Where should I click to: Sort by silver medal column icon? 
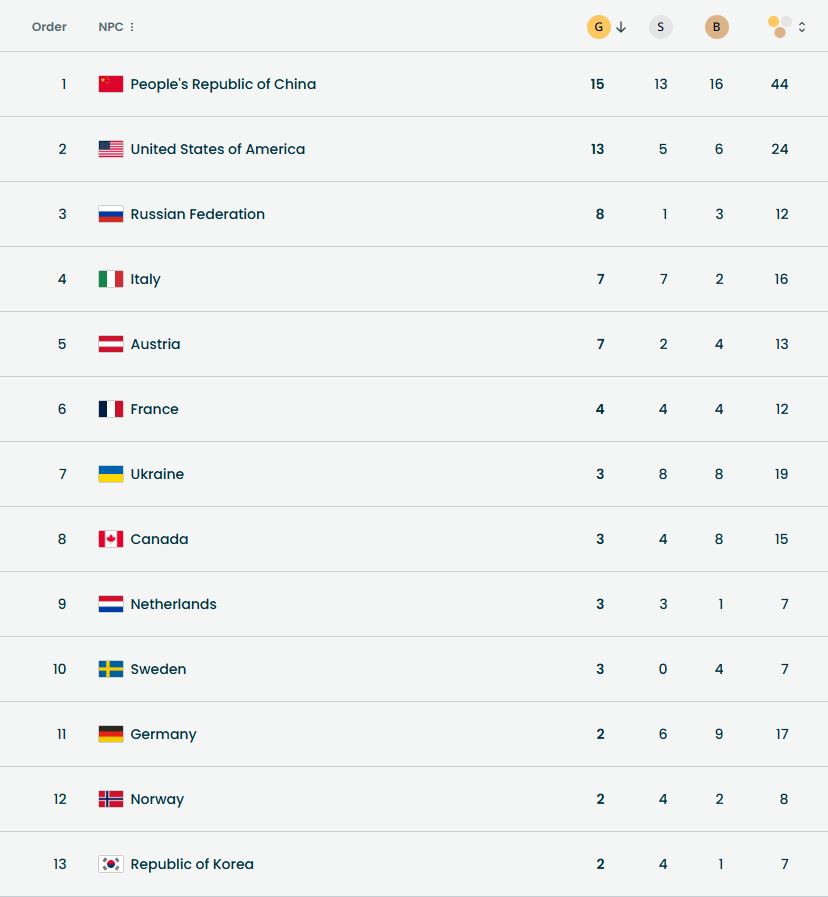coord(660,27)
